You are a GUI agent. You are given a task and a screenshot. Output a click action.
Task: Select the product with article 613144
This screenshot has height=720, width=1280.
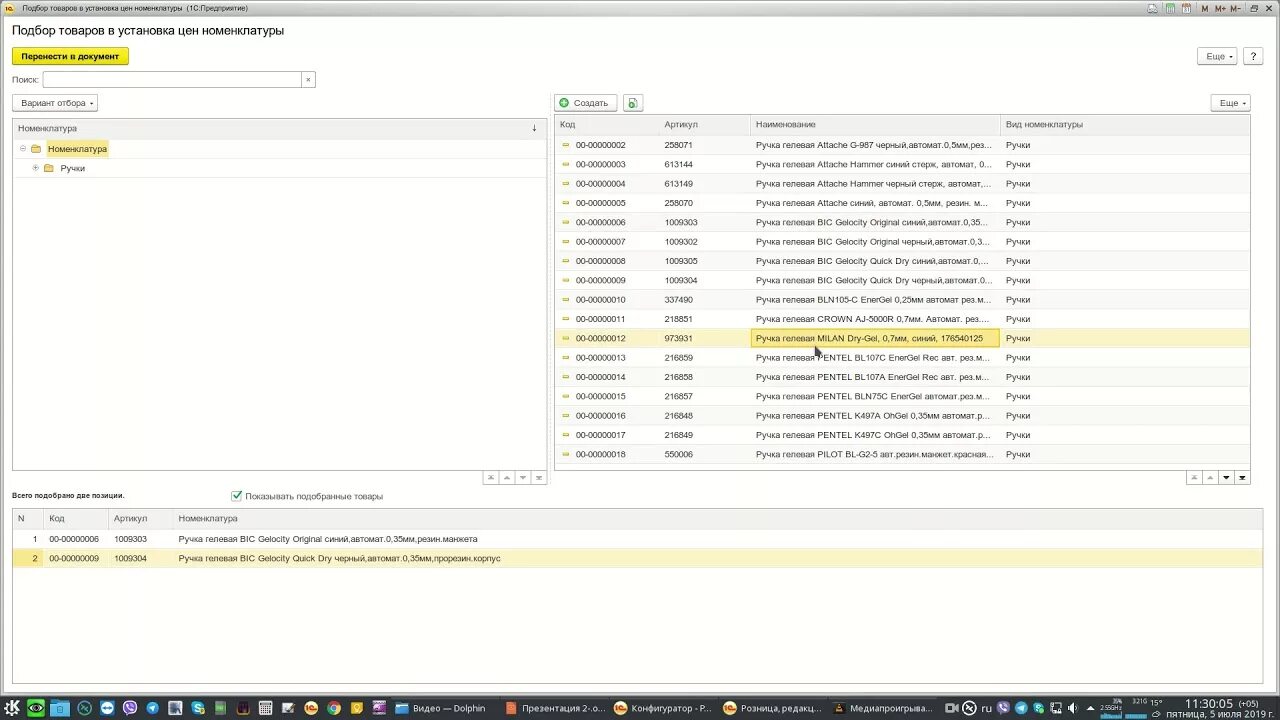pyautogui.click(x=902, y=164)
